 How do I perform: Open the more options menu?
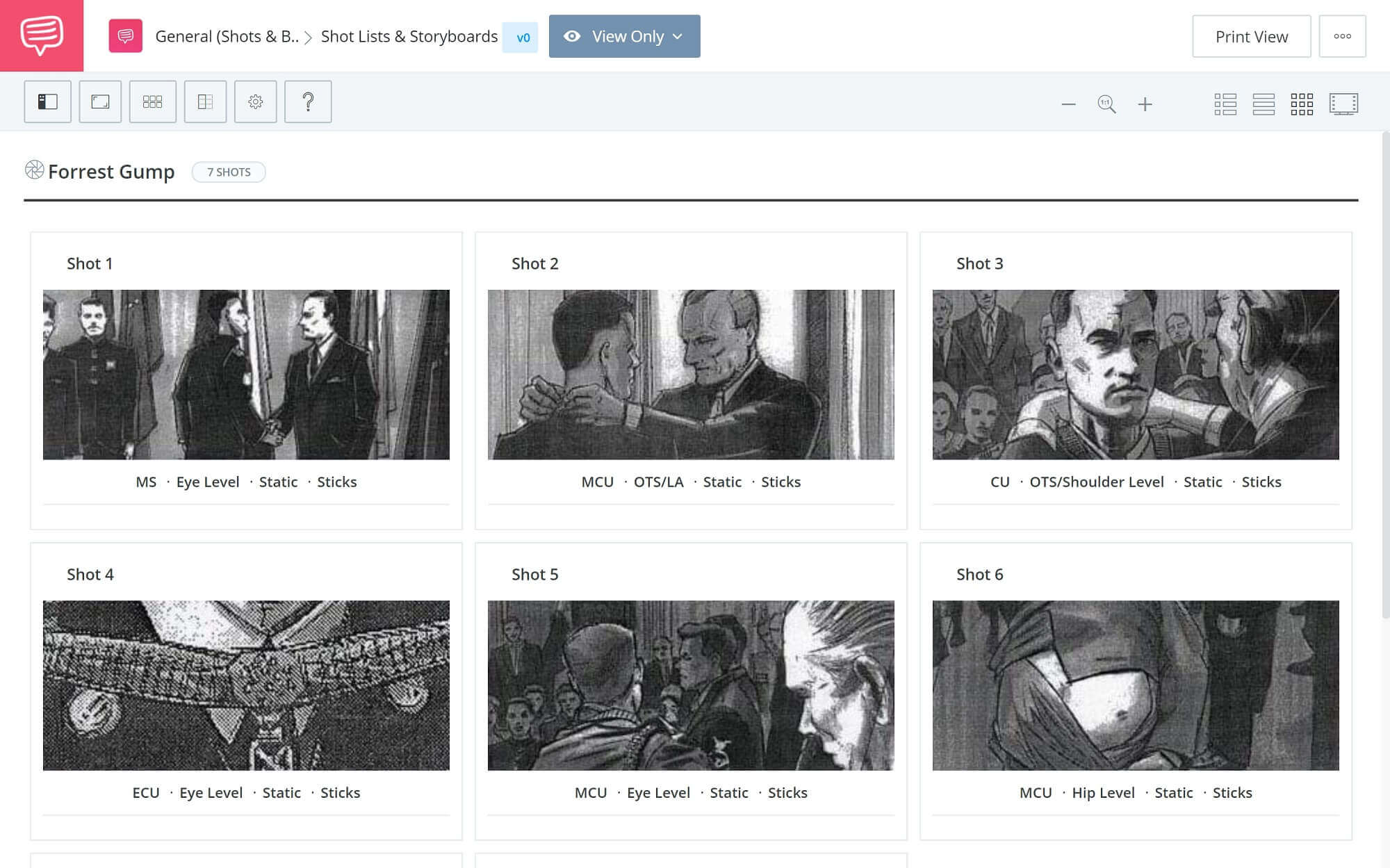click(x=1343, y=36)
